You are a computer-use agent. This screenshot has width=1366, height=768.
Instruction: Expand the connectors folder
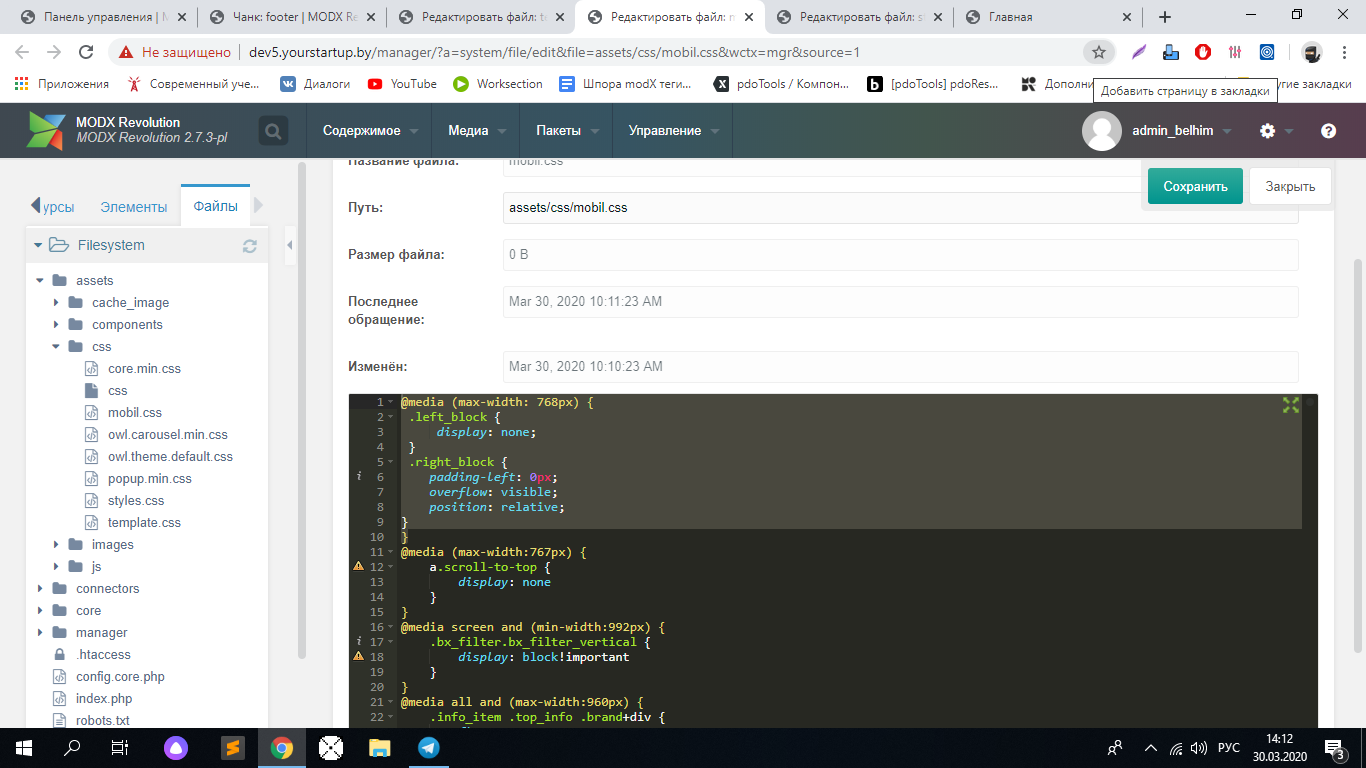click(40, 589)
